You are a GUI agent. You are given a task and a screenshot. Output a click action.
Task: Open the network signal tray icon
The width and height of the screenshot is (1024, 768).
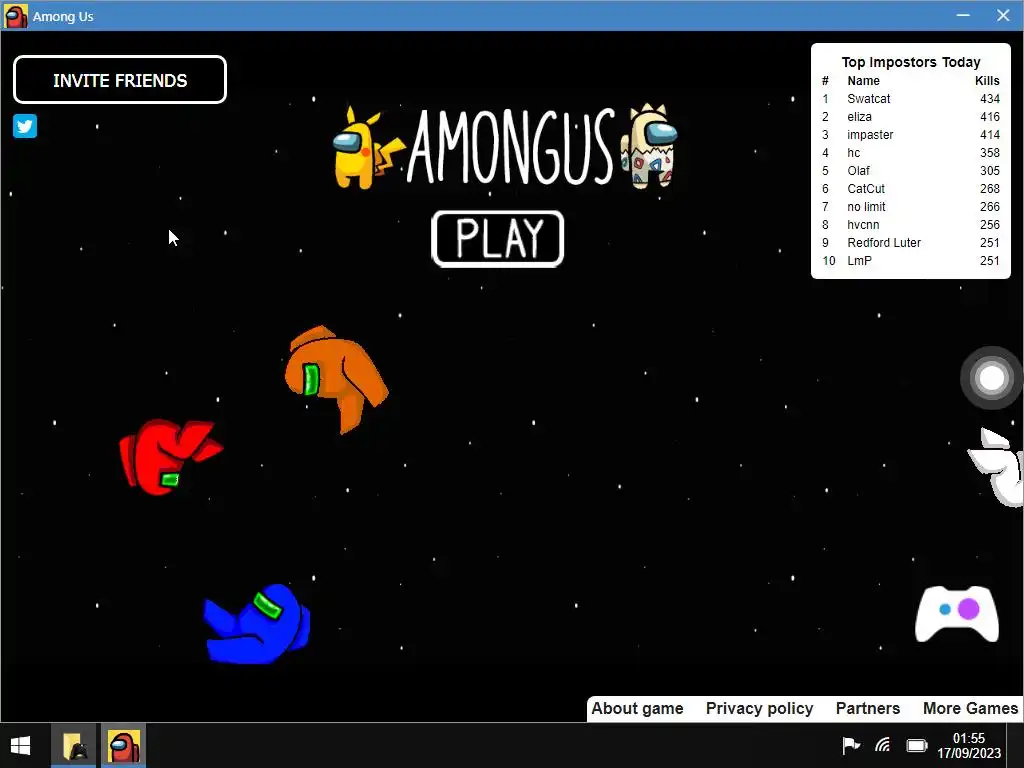coord(883,745)
